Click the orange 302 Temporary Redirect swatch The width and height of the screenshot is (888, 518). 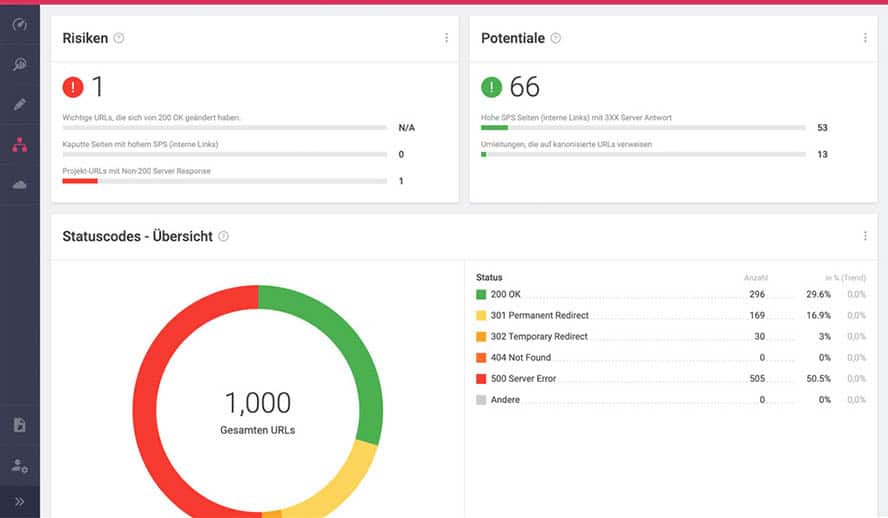(x=481, y=336)
